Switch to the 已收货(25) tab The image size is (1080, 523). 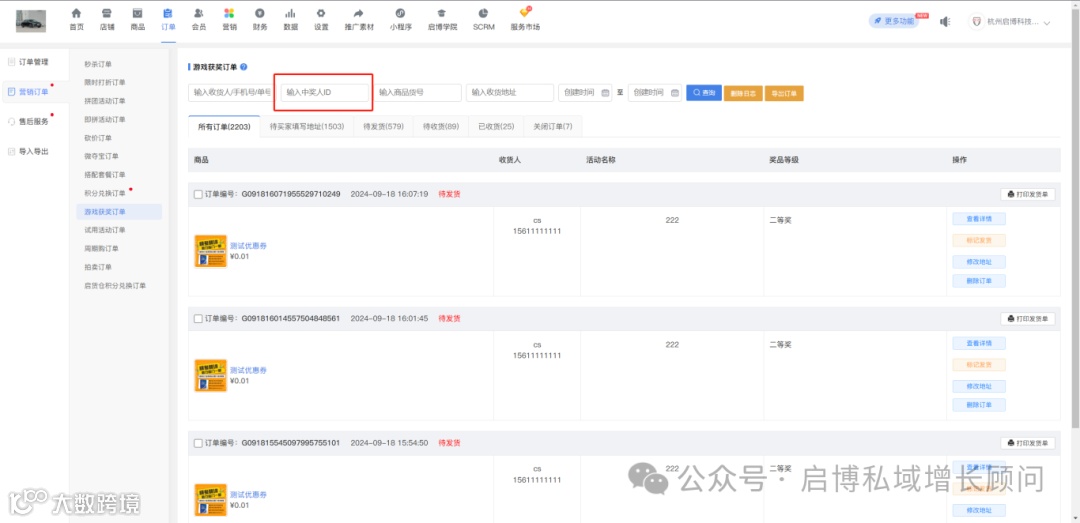[496, 127]
